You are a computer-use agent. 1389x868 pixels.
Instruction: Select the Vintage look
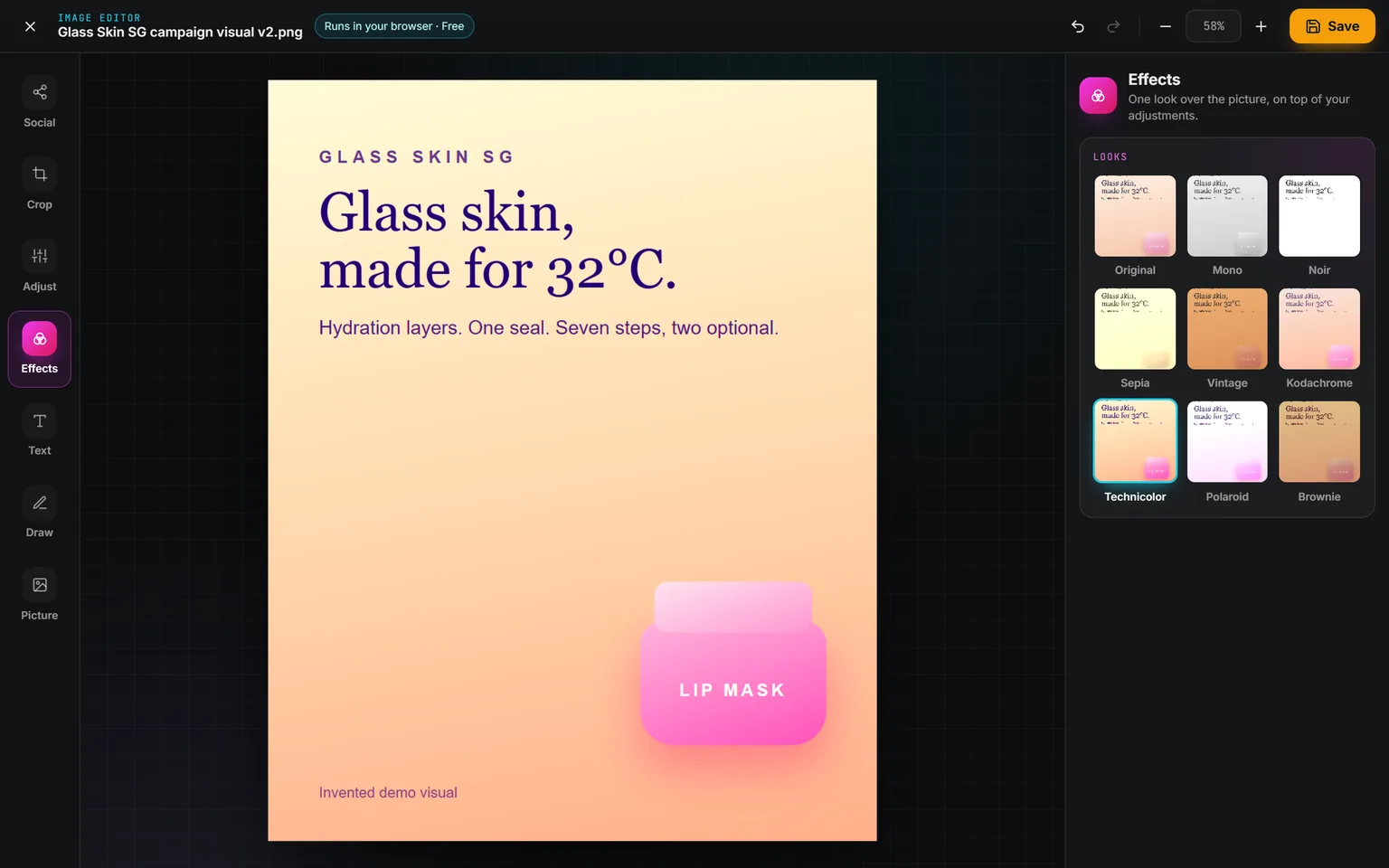click(1227, 339)
